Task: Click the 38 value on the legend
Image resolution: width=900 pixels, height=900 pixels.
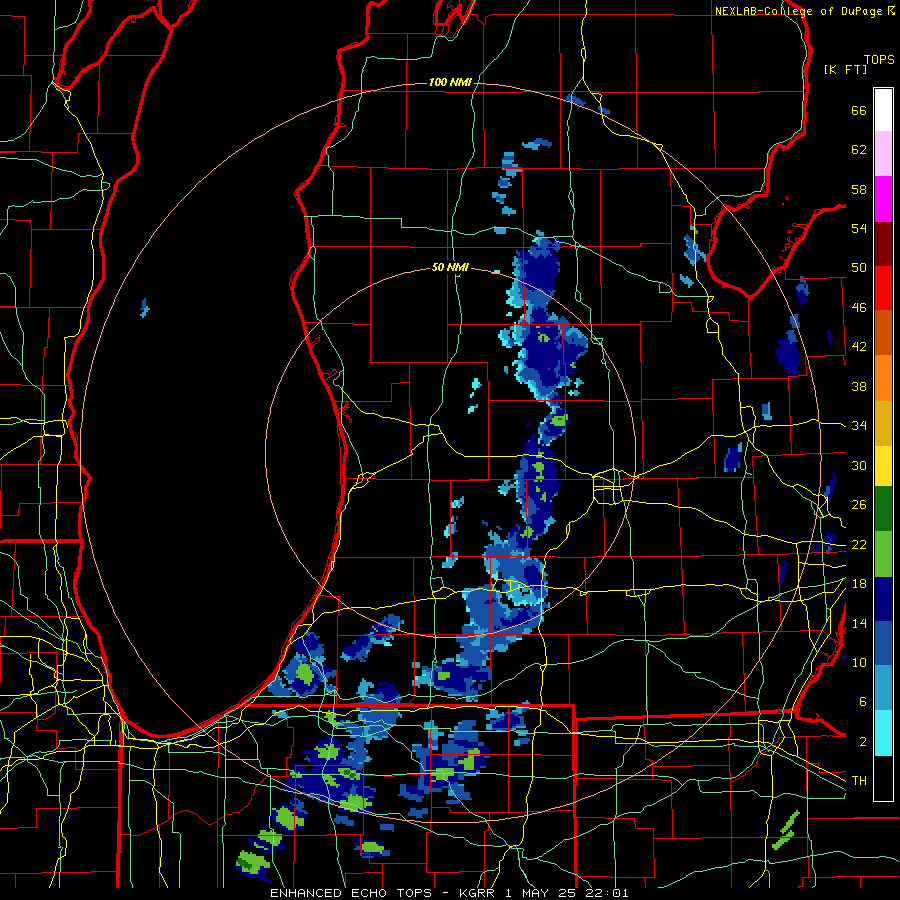Action: click(859, 386)
